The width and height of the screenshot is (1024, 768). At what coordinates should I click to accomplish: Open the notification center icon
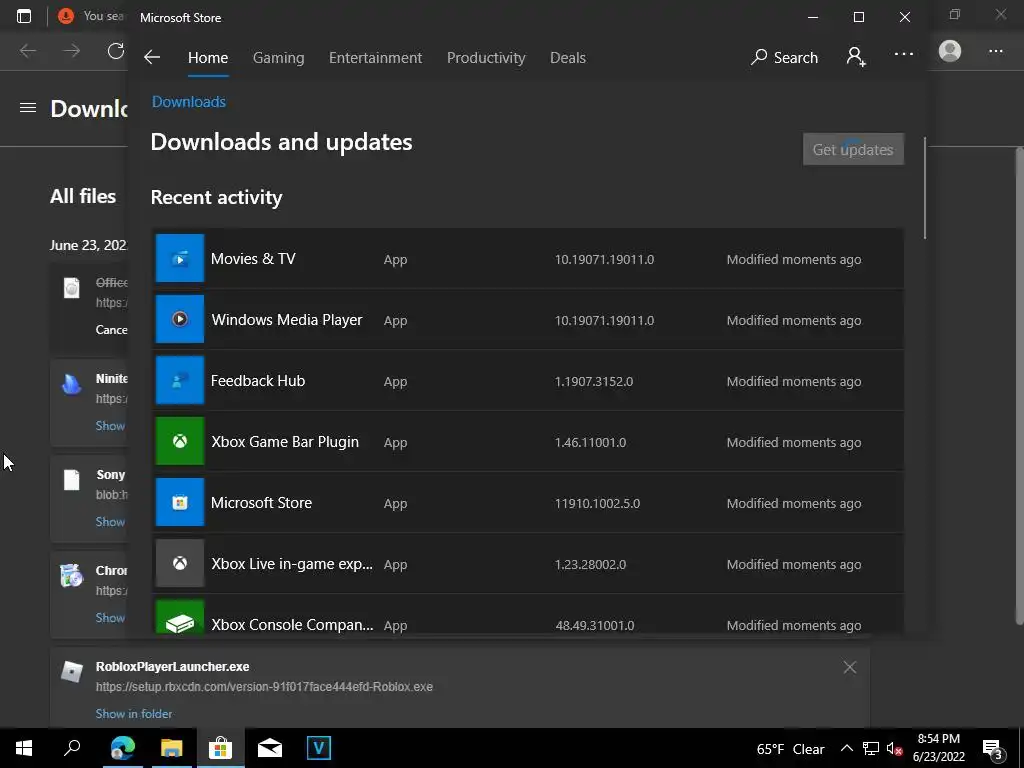(993, 748)
